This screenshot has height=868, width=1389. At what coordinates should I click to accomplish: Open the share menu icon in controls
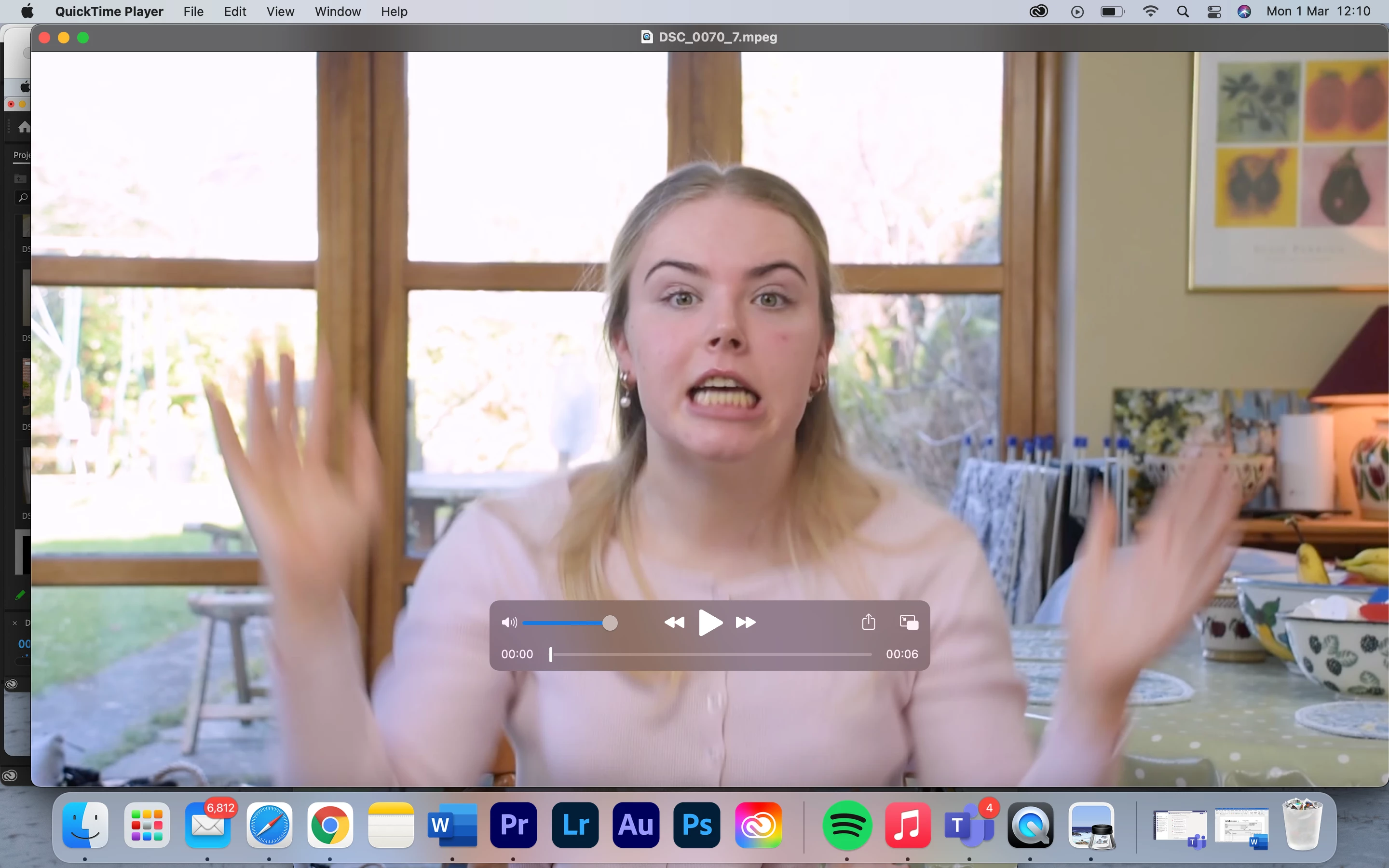869,622
